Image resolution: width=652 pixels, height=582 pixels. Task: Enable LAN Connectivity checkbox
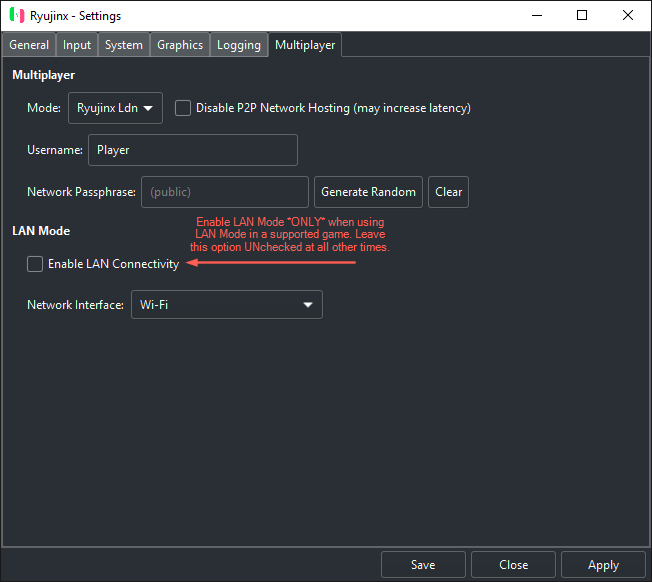(x=35, y=264)
